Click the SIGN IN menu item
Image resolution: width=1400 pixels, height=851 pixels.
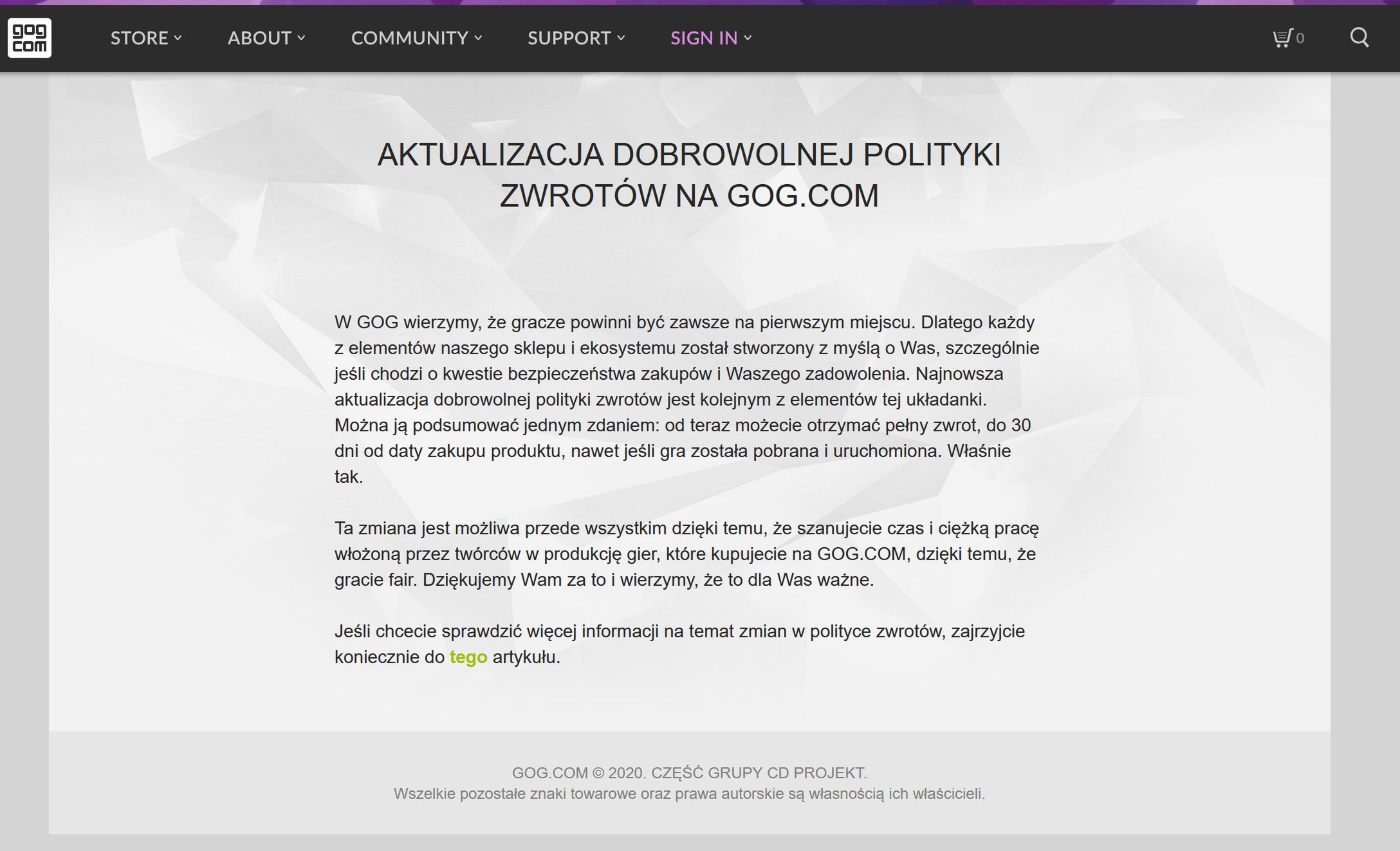[x=711, y=38]
